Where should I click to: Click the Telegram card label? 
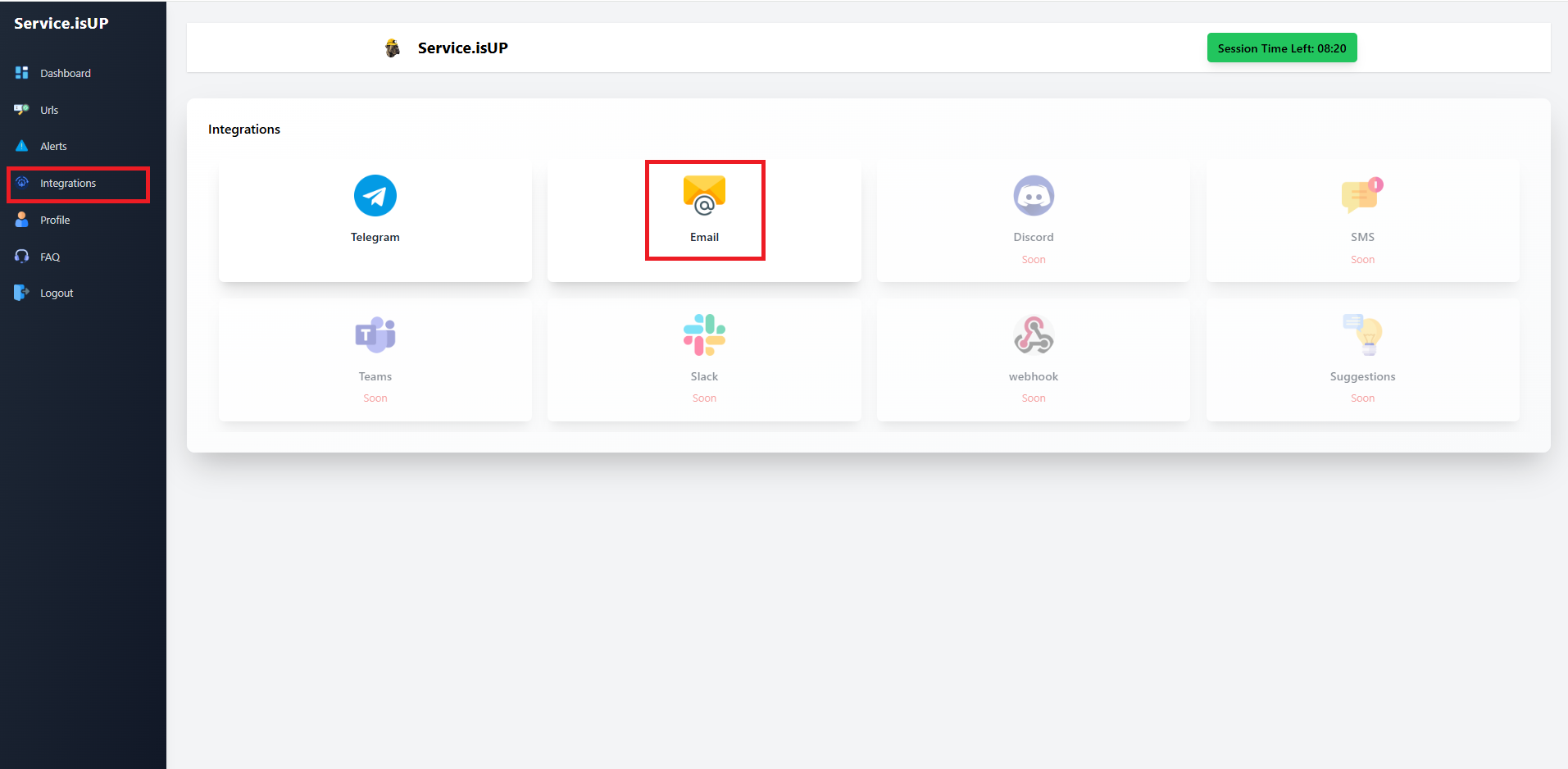click(x=375, y=237)
